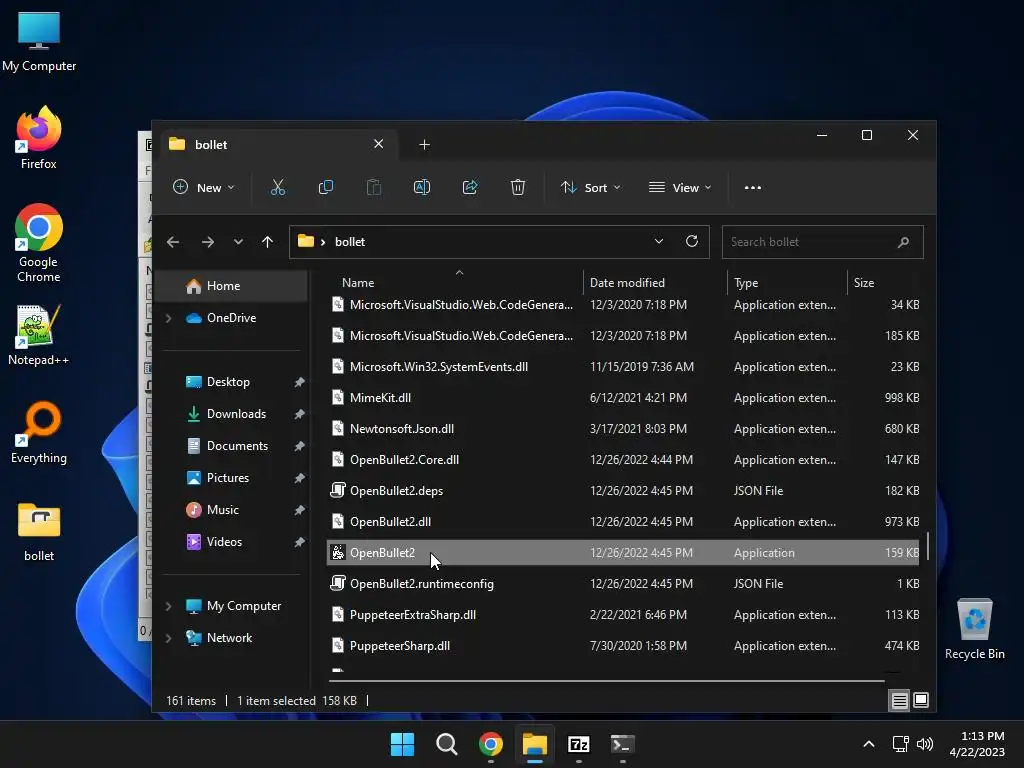The image size is (1024, 768).
Task: Expand address bar history dropdown
Action: coord(659,242)
